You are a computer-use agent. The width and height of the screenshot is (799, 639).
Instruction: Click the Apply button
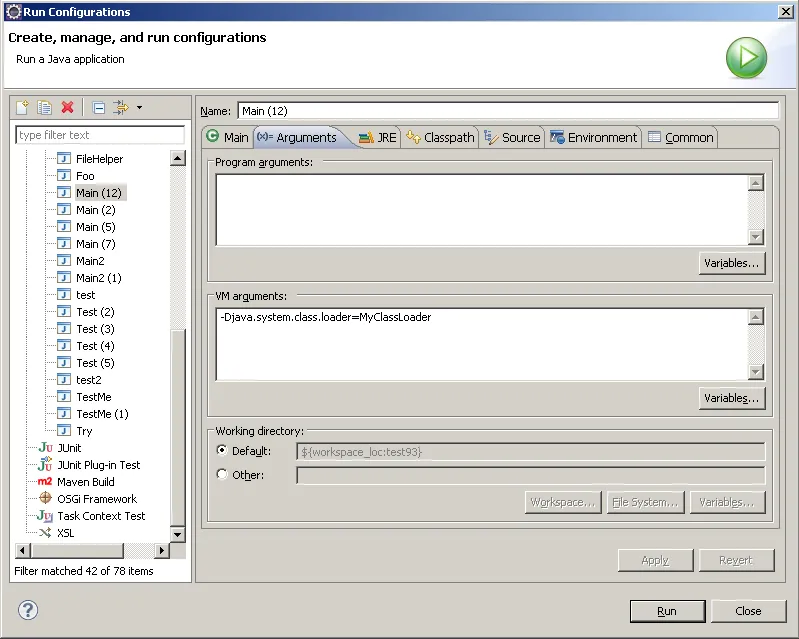[x=655, y=560]
